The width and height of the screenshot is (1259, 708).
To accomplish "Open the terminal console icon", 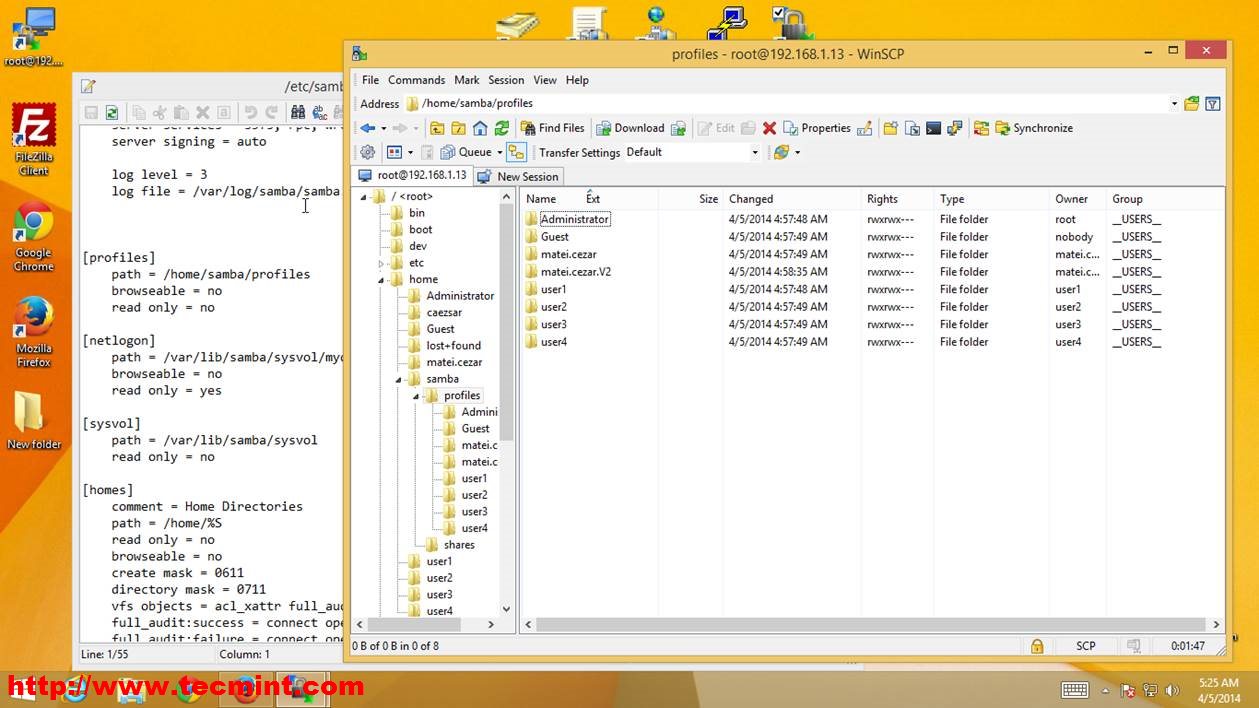I will [x=933, y=128].
